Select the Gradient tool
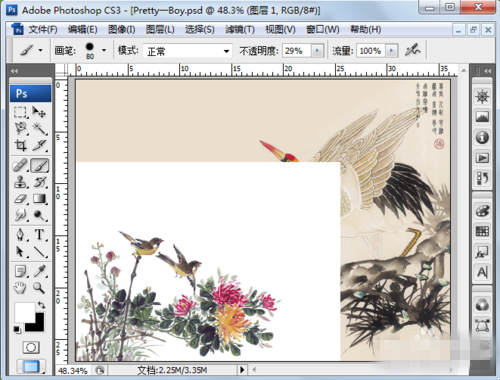 coord(39,199)
